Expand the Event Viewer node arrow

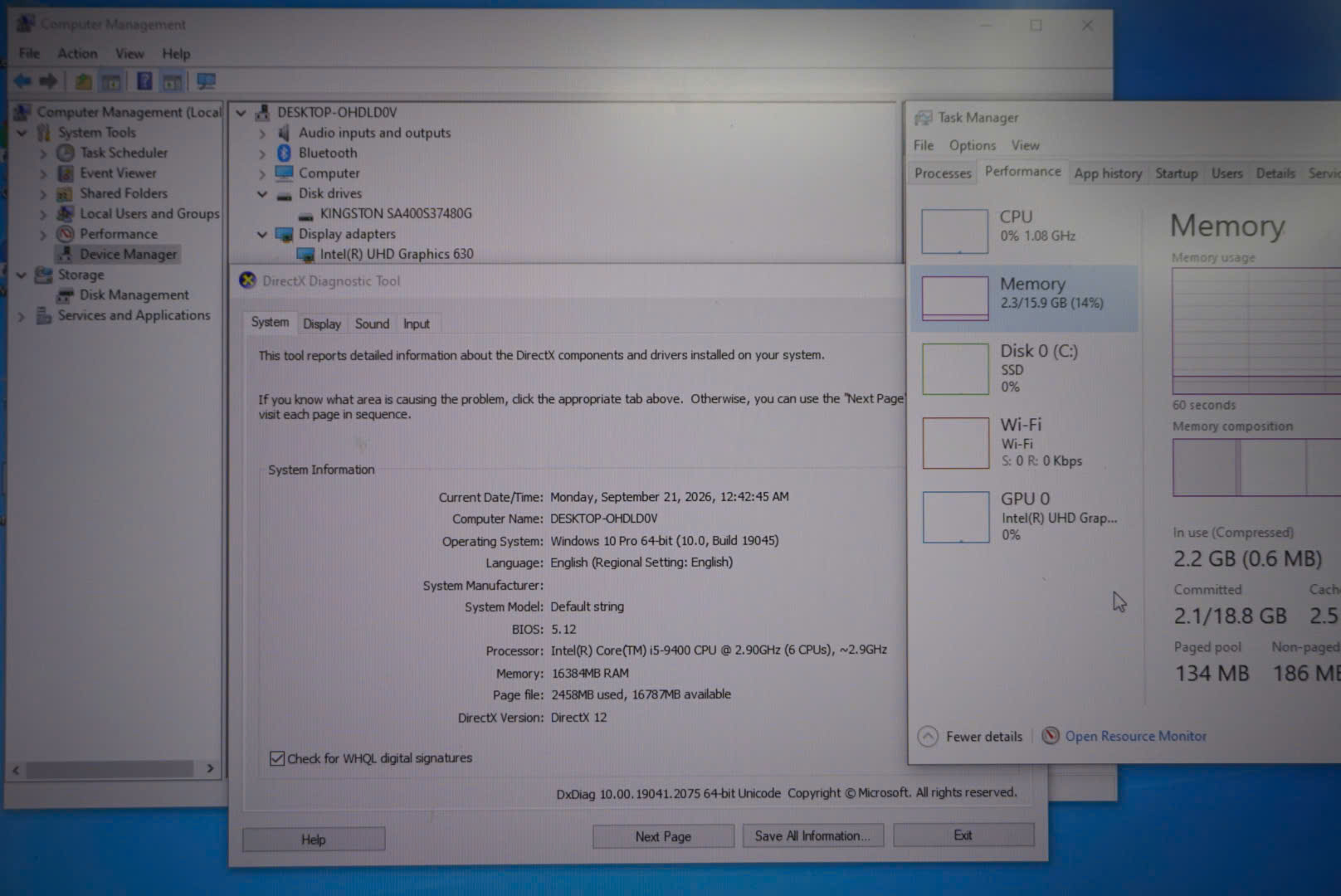tap(43, 173)
